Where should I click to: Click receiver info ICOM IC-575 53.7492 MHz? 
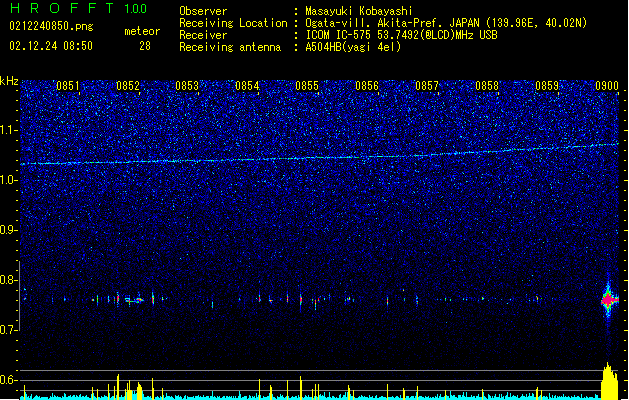click(x=401, y=35)
